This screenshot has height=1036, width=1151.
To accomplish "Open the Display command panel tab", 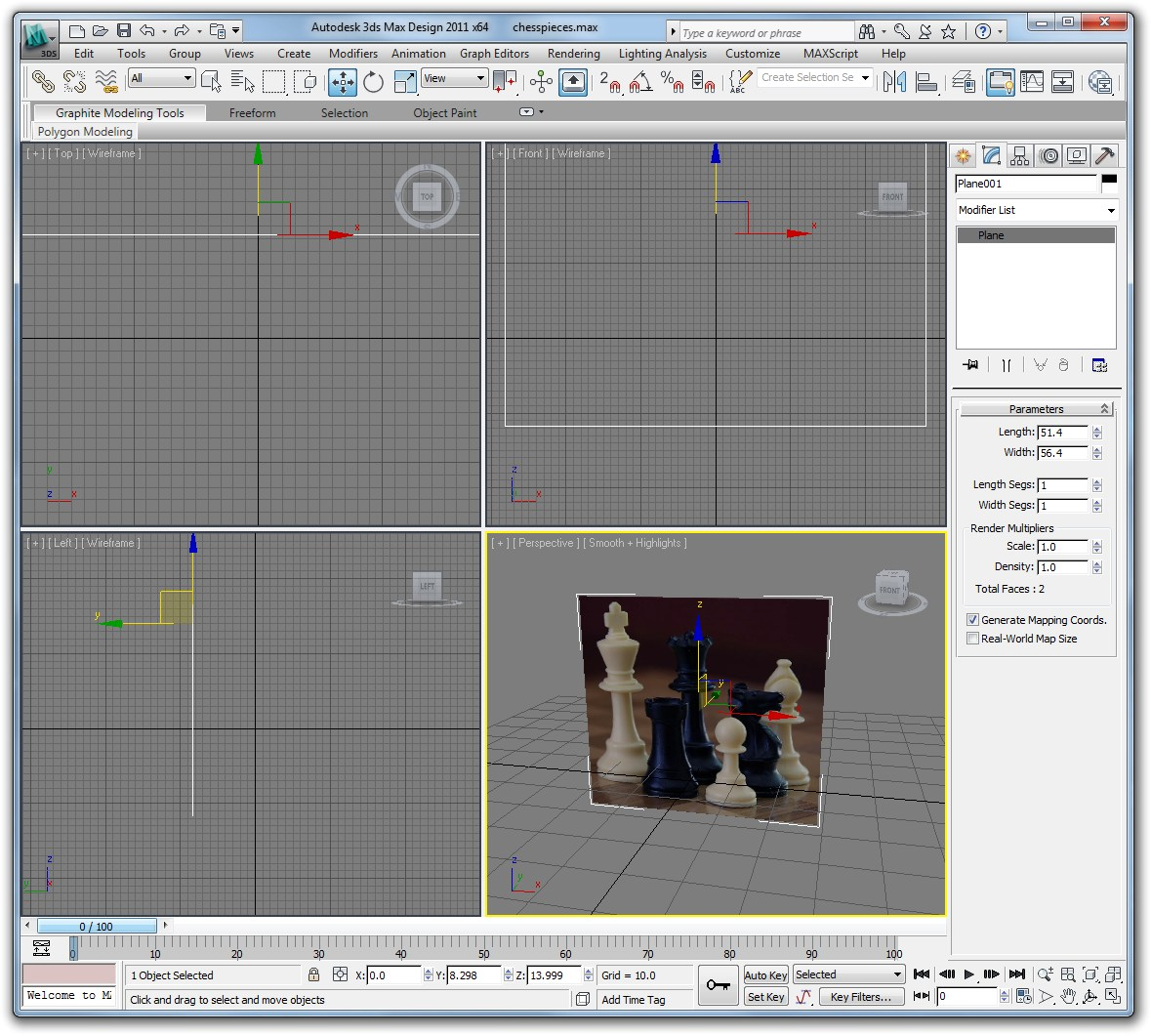I will pos(1077,156).
